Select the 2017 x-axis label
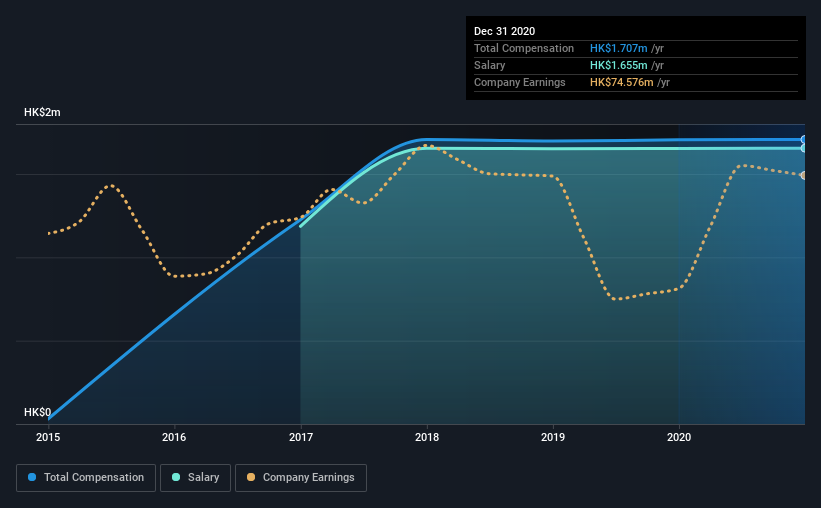 pos(301,437)
